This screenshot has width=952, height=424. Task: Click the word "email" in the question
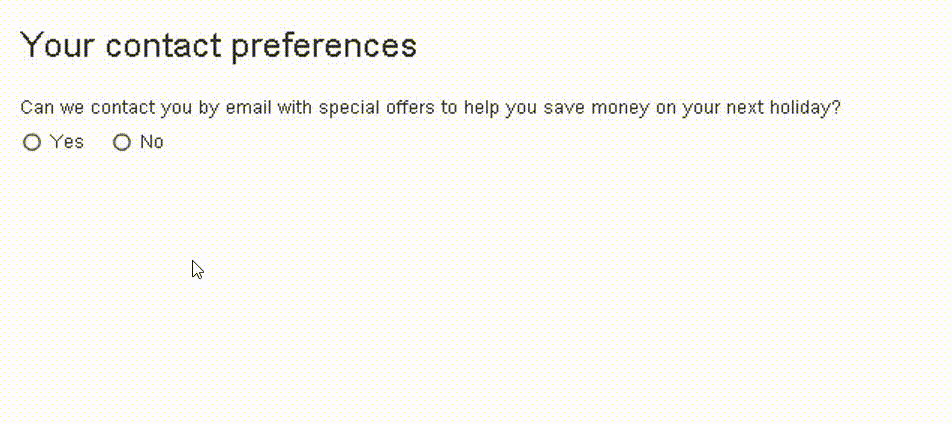(249, 108)
